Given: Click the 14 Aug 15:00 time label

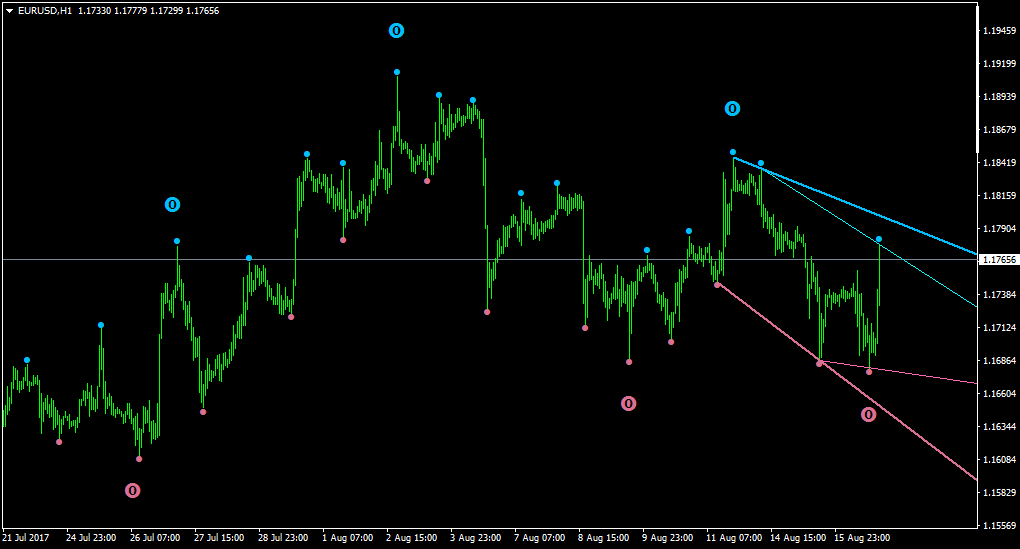Looking at the screenshot, I should pos(798,538).
